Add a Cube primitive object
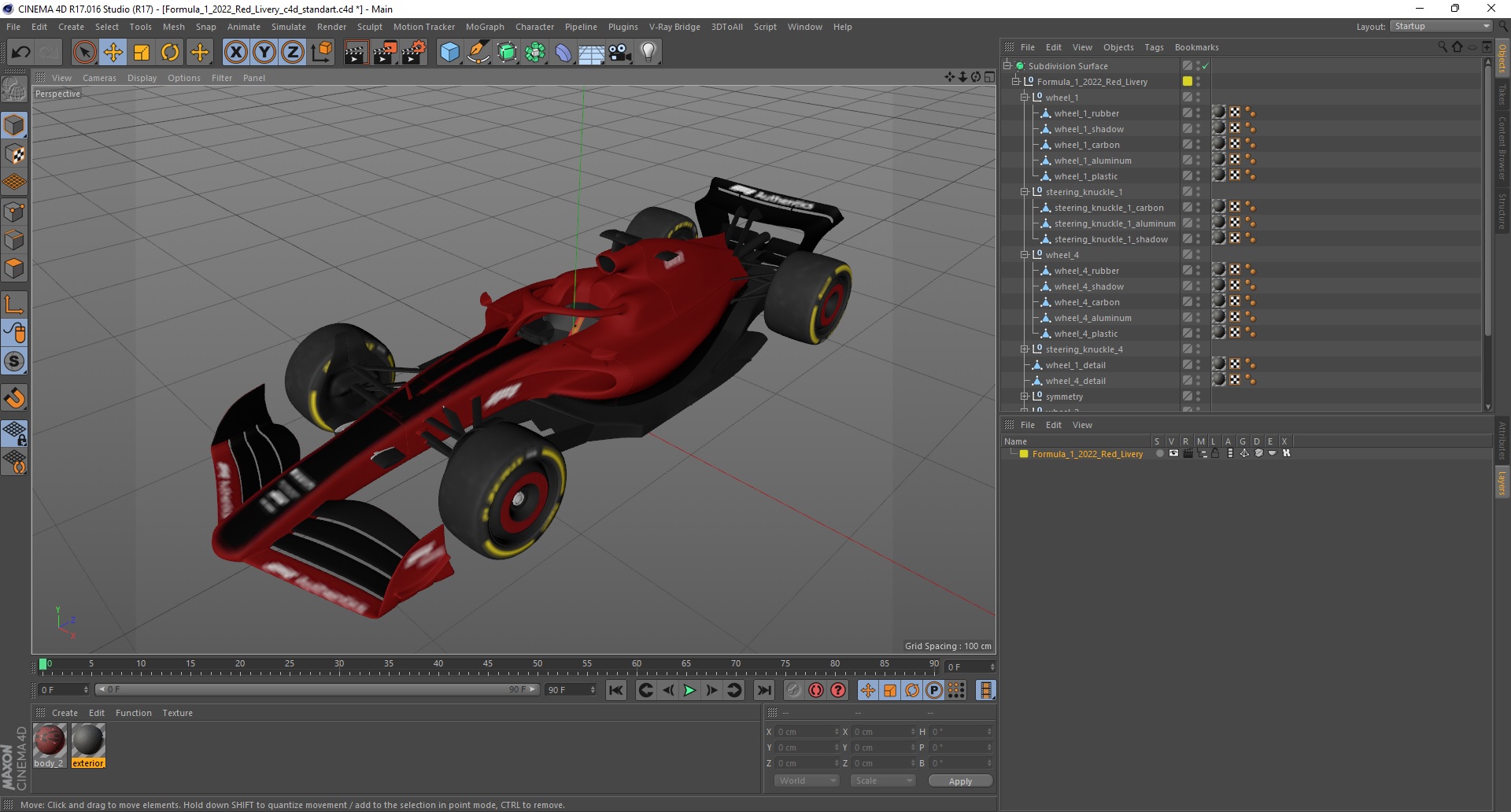Screen dimensions: 1511x812 coord(449,53)
